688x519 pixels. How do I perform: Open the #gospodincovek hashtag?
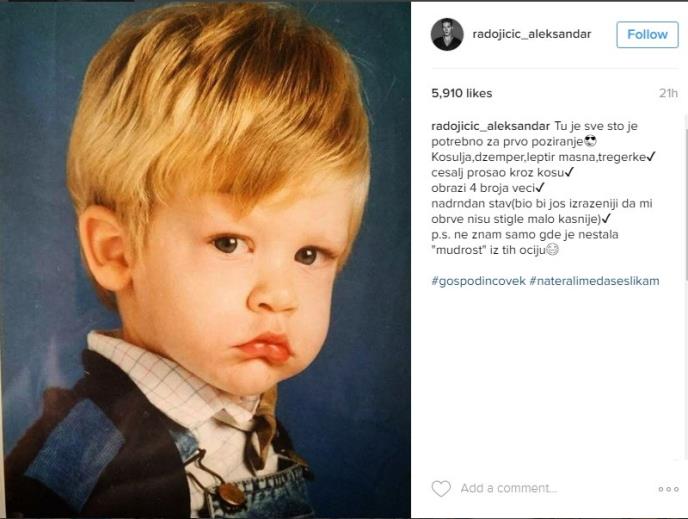(478, 281)
